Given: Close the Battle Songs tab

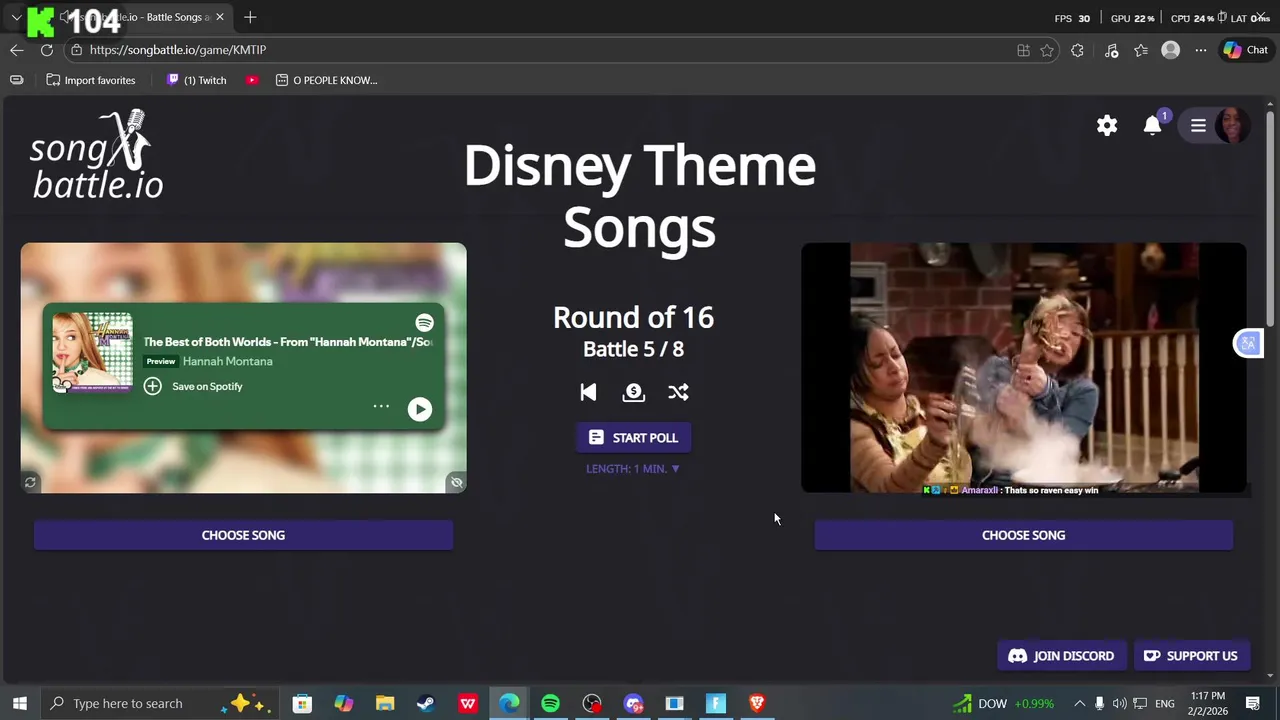Looking at the screenshot, I should click(220, 17).
